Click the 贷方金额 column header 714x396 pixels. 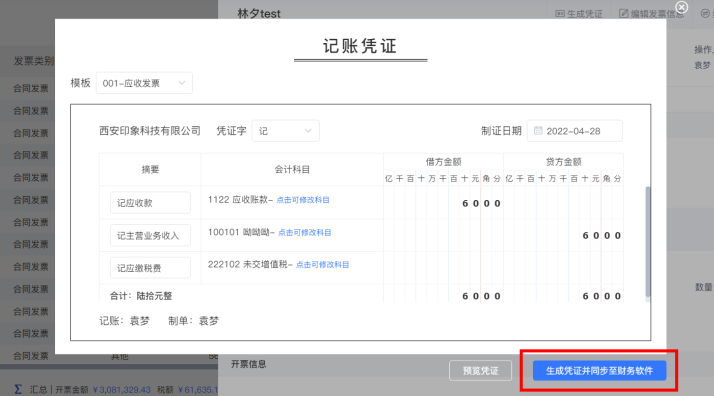564,162
